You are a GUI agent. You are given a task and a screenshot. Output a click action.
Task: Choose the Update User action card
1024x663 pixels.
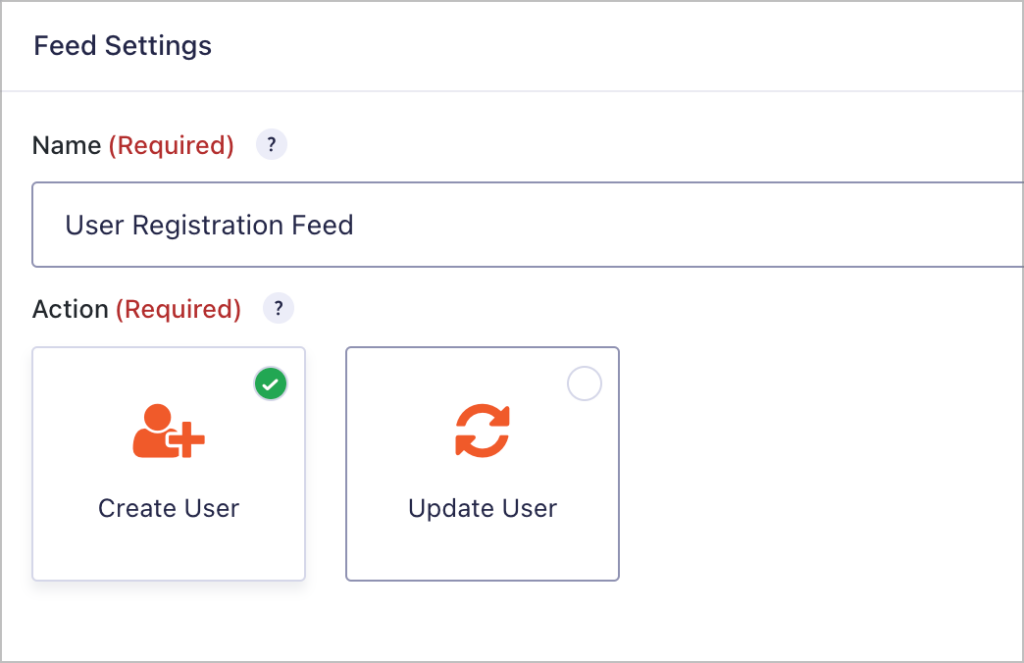point(482,463)
